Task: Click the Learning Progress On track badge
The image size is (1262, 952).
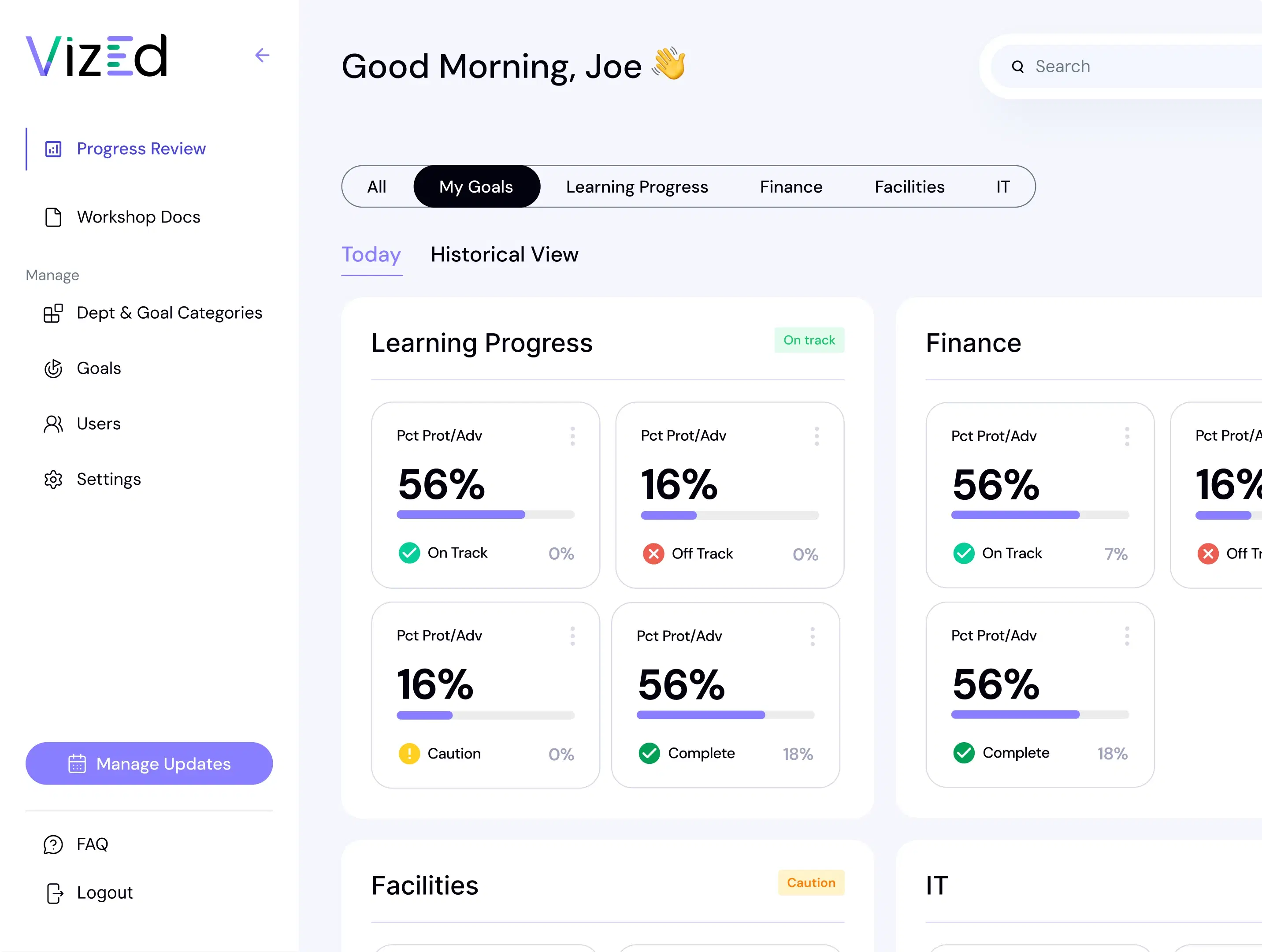Action: (x=809, y=340)
